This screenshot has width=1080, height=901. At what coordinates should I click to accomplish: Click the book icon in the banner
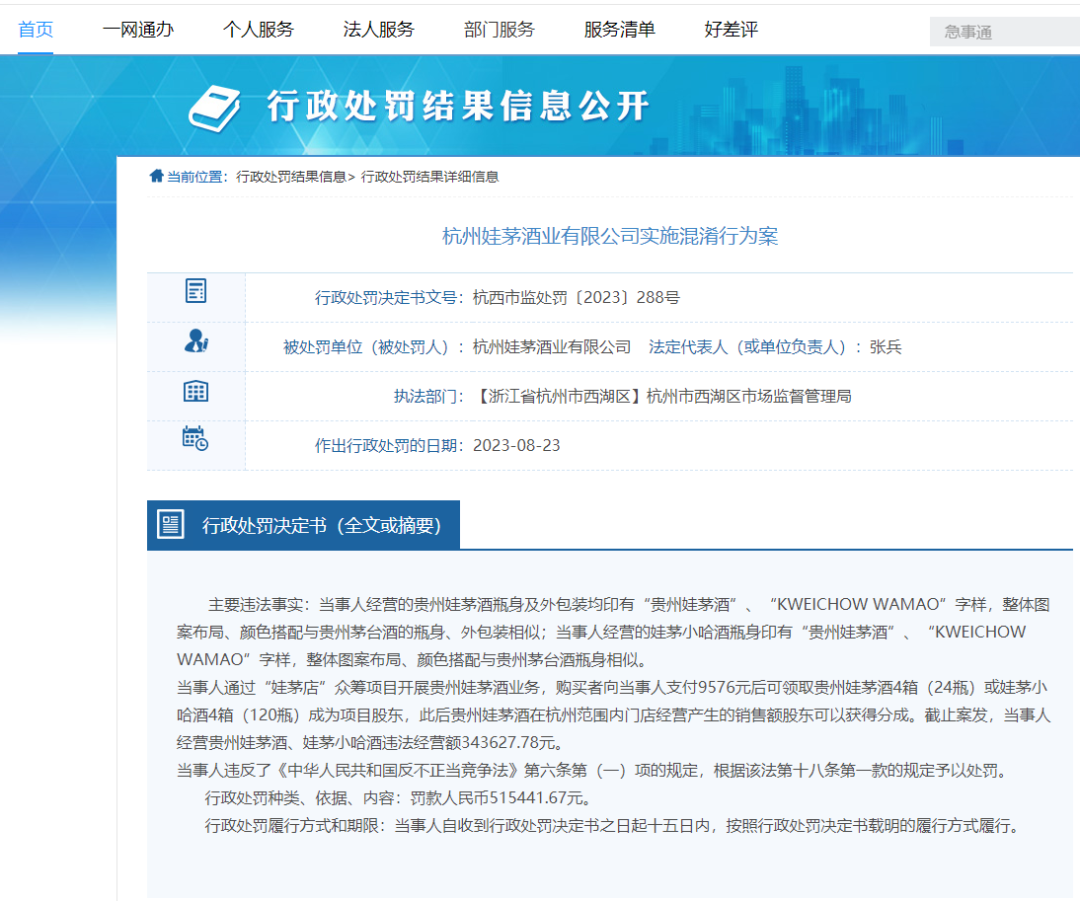(x=214, y=108)
